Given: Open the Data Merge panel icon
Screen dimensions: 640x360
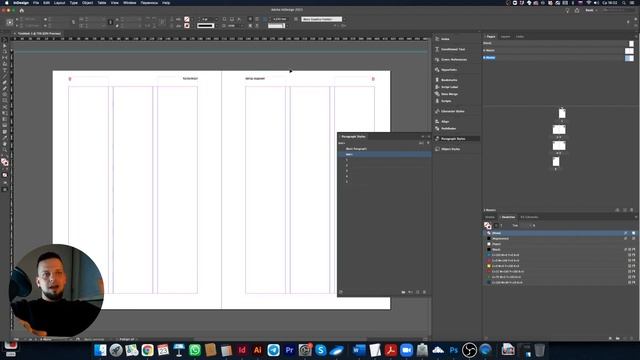Looking at the screenshot, I should click(x=437, y=94).
